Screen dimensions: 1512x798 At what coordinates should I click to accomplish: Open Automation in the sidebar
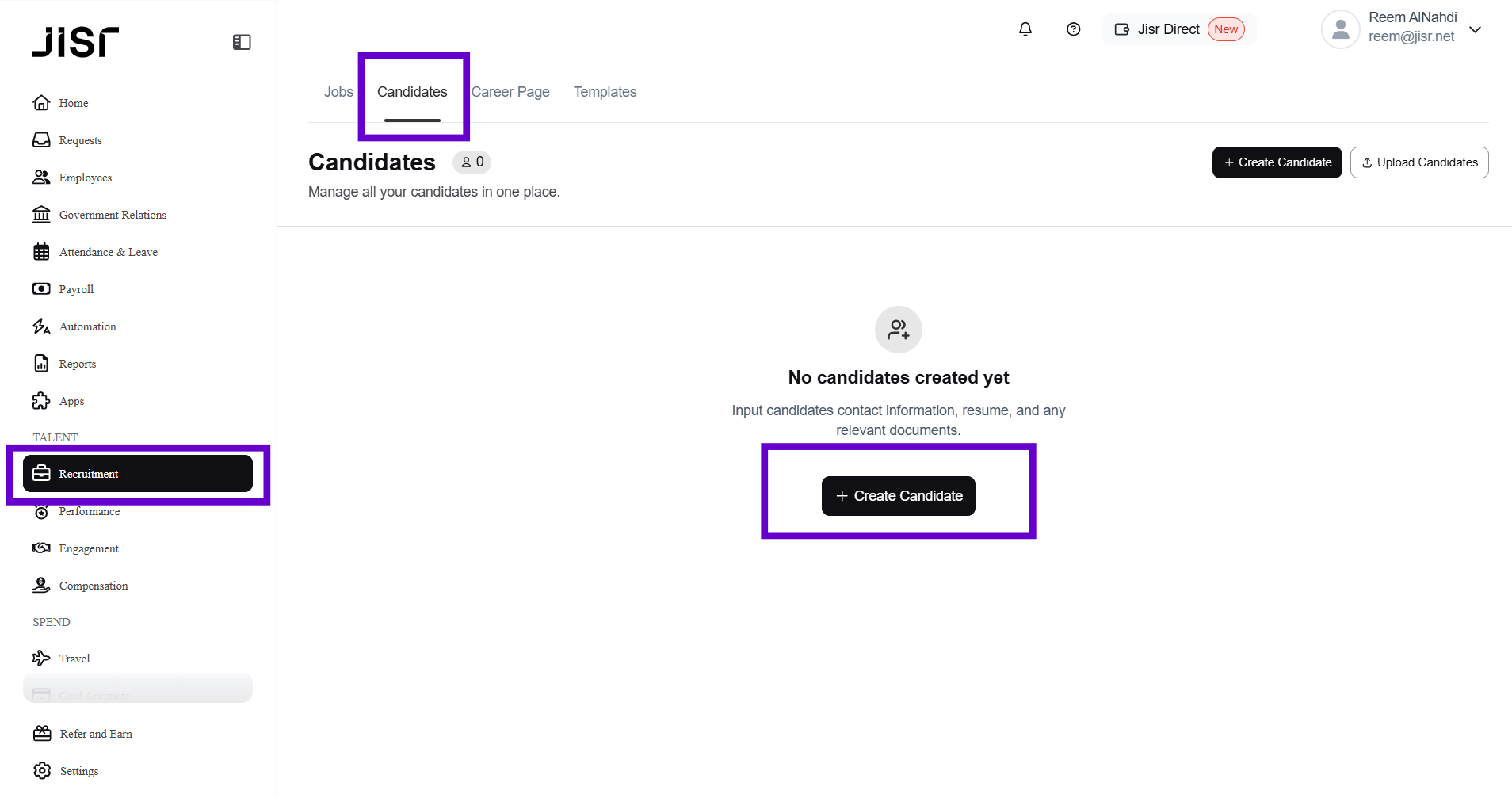click(87, 326)
